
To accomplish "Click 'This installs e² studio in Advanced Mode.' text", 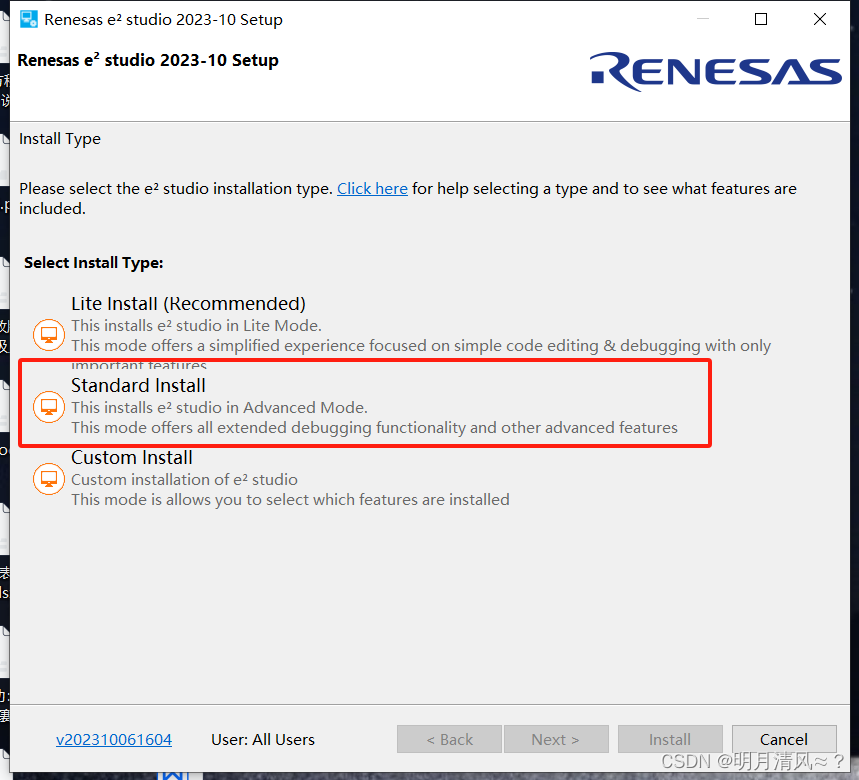I will [219, 408].
